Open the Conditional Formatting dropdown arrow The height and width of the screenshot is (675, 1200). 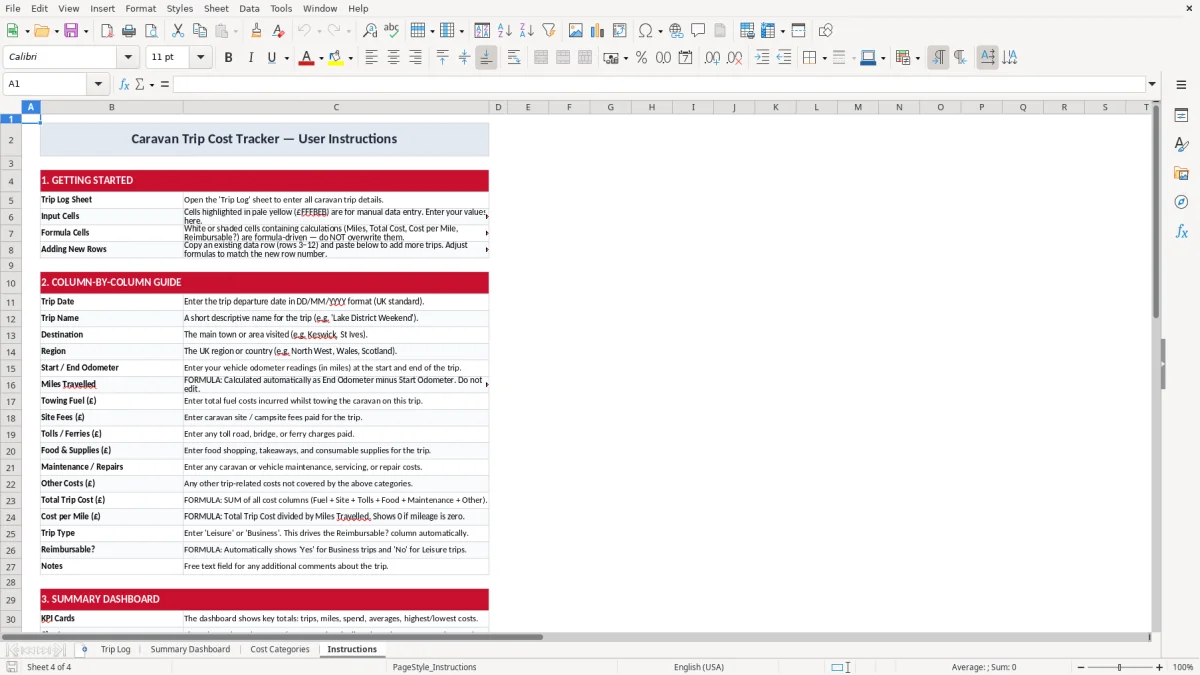pos(917,58)
